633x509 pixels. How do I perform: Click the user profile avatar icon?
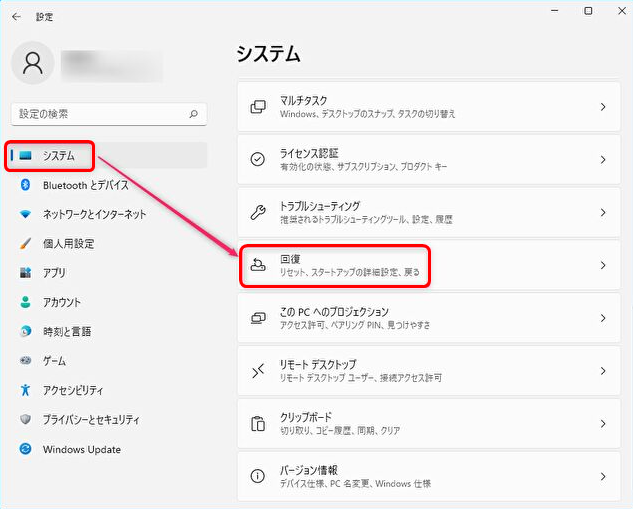point(33,63)
